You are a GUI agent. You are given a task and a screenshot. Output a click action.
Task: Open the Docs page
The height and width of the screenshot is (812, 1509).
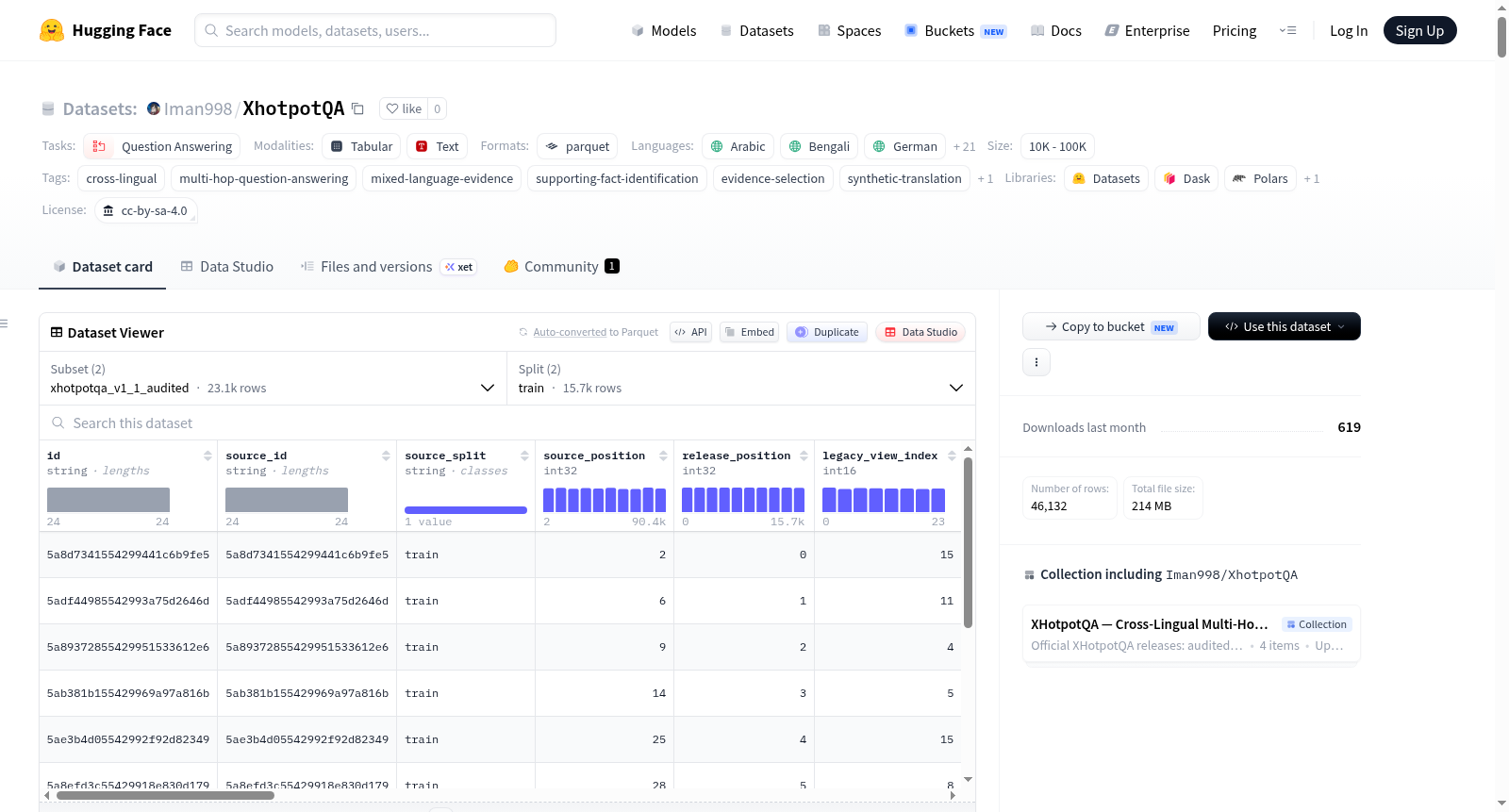coord(1056,30)
